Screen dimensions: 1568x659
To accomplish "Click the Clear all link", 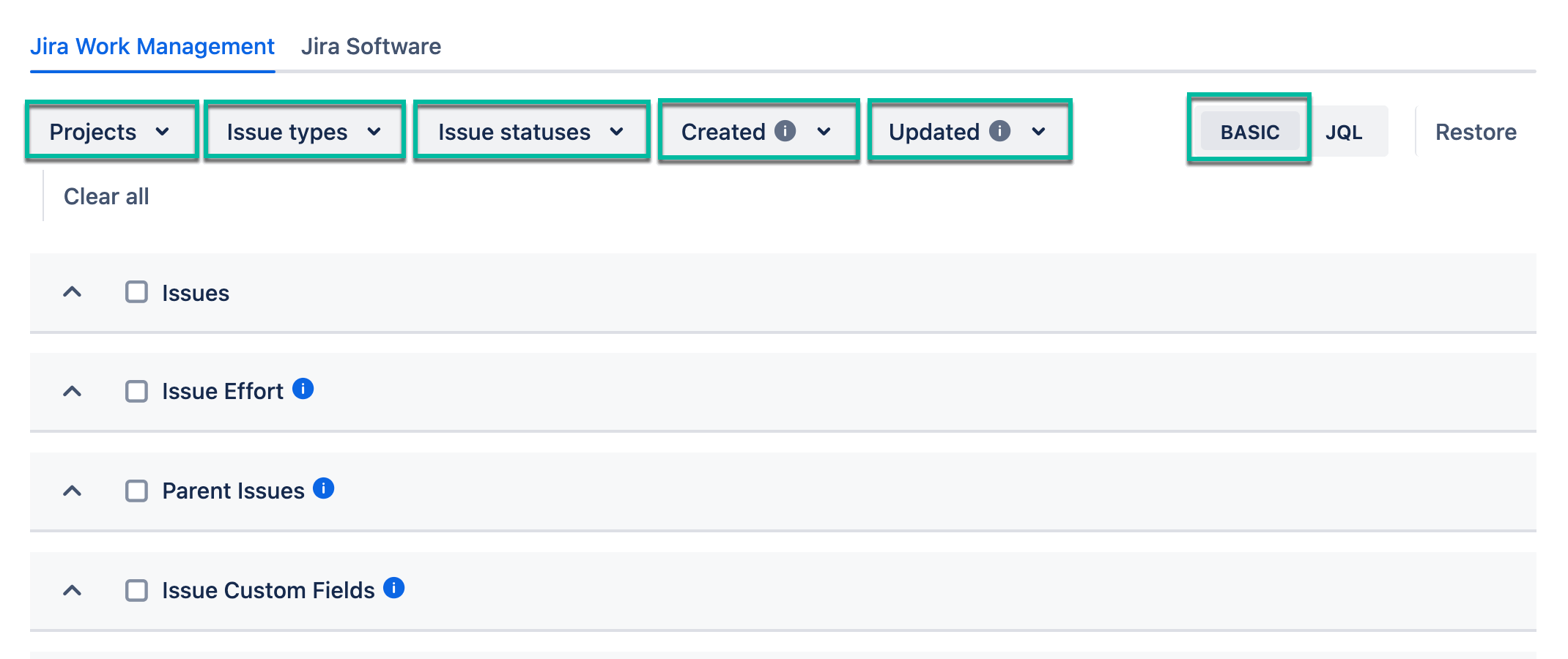I will click(106, 196).
